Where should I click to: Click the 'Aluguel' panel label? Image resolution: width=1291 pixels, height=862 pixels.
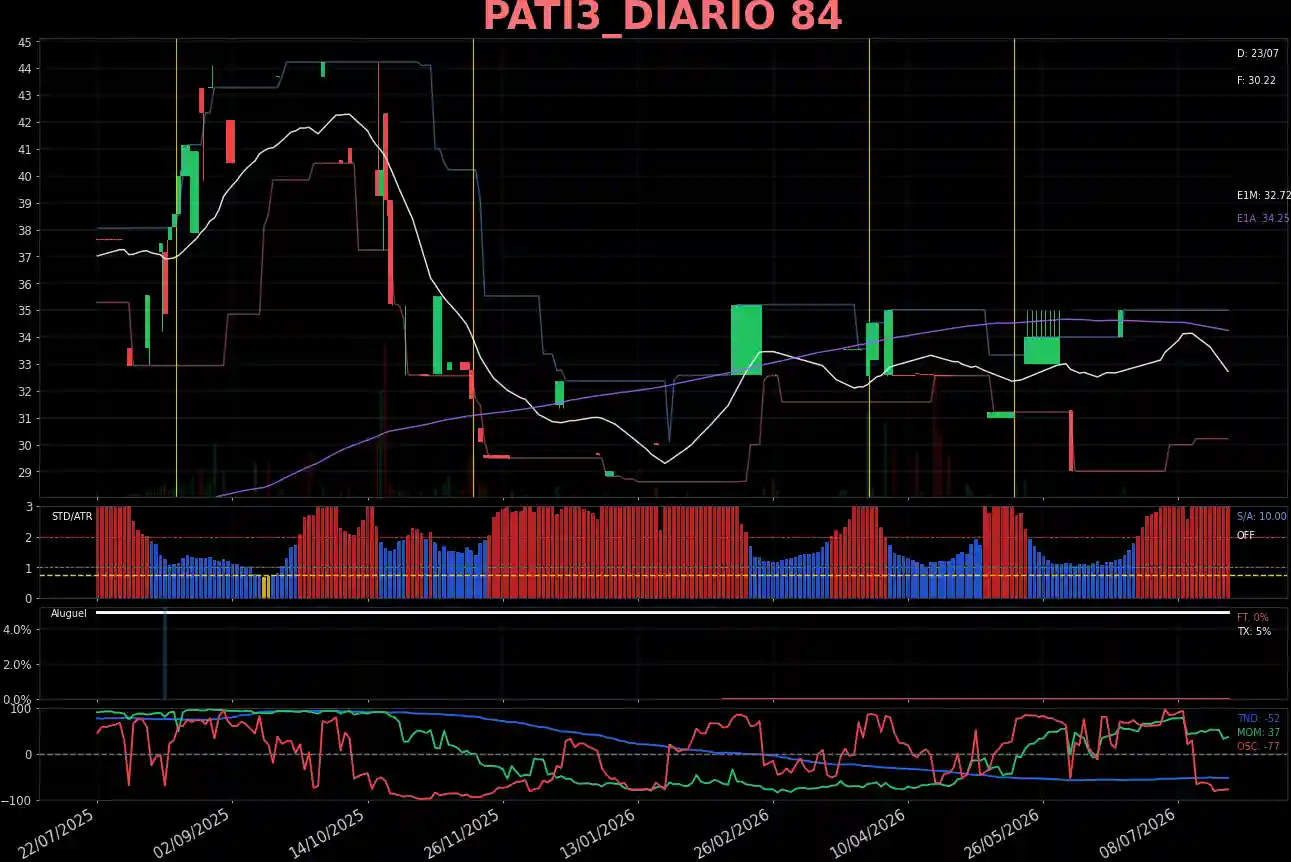click(69, 612)
